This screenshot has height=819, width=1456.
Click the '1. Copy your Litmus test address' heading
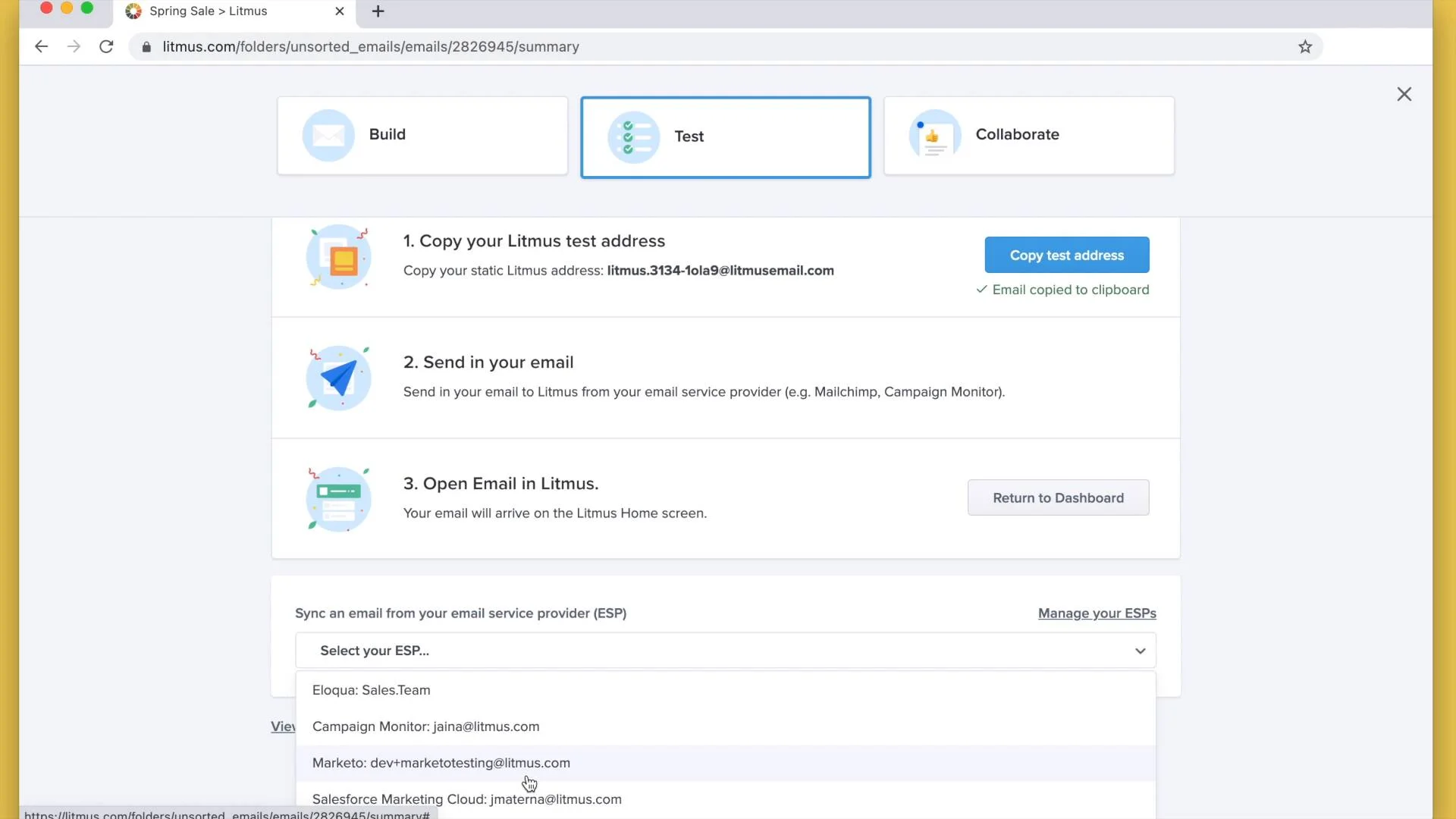[534, 241]
